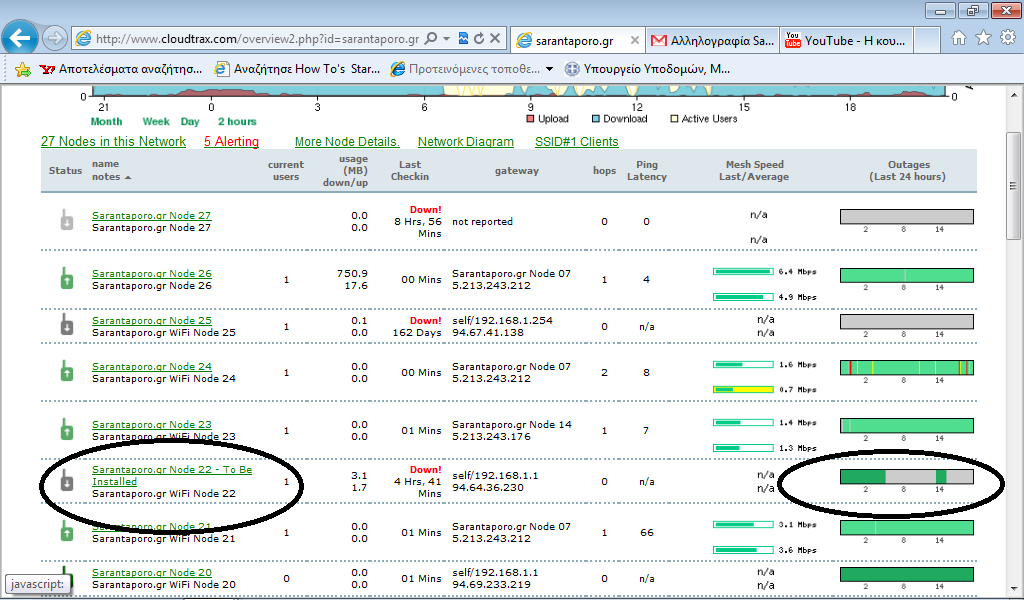The image size is (1024, 600).
Task: Click the scrollbar up arrow
Action: 1013,95
